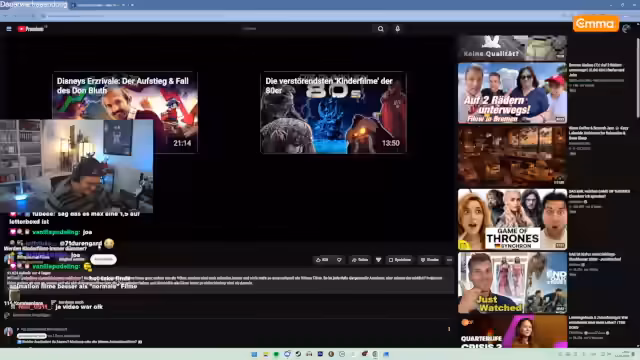The width and height of the screenshot is (640, 360).
Task: Dislike the video with thumbs-down button
Action: point(339,260)
